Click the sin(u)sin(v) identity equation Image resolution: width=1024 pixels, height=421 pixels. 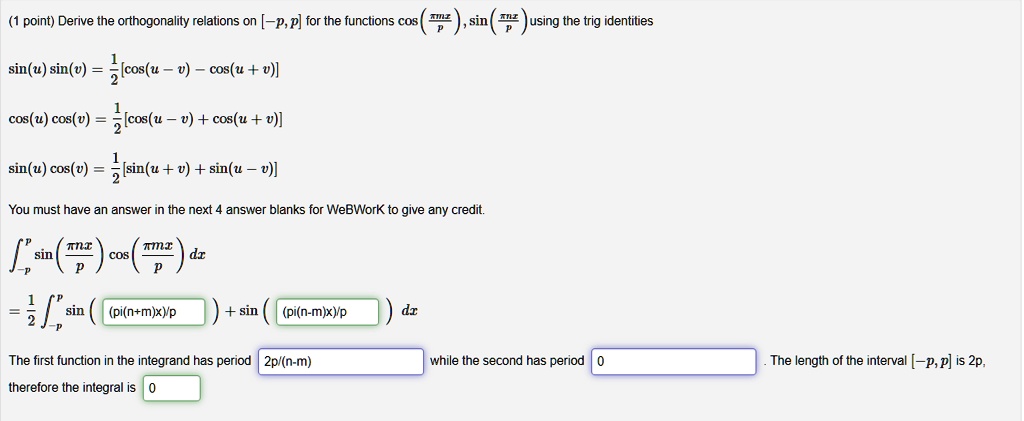[x=144, y=70]
